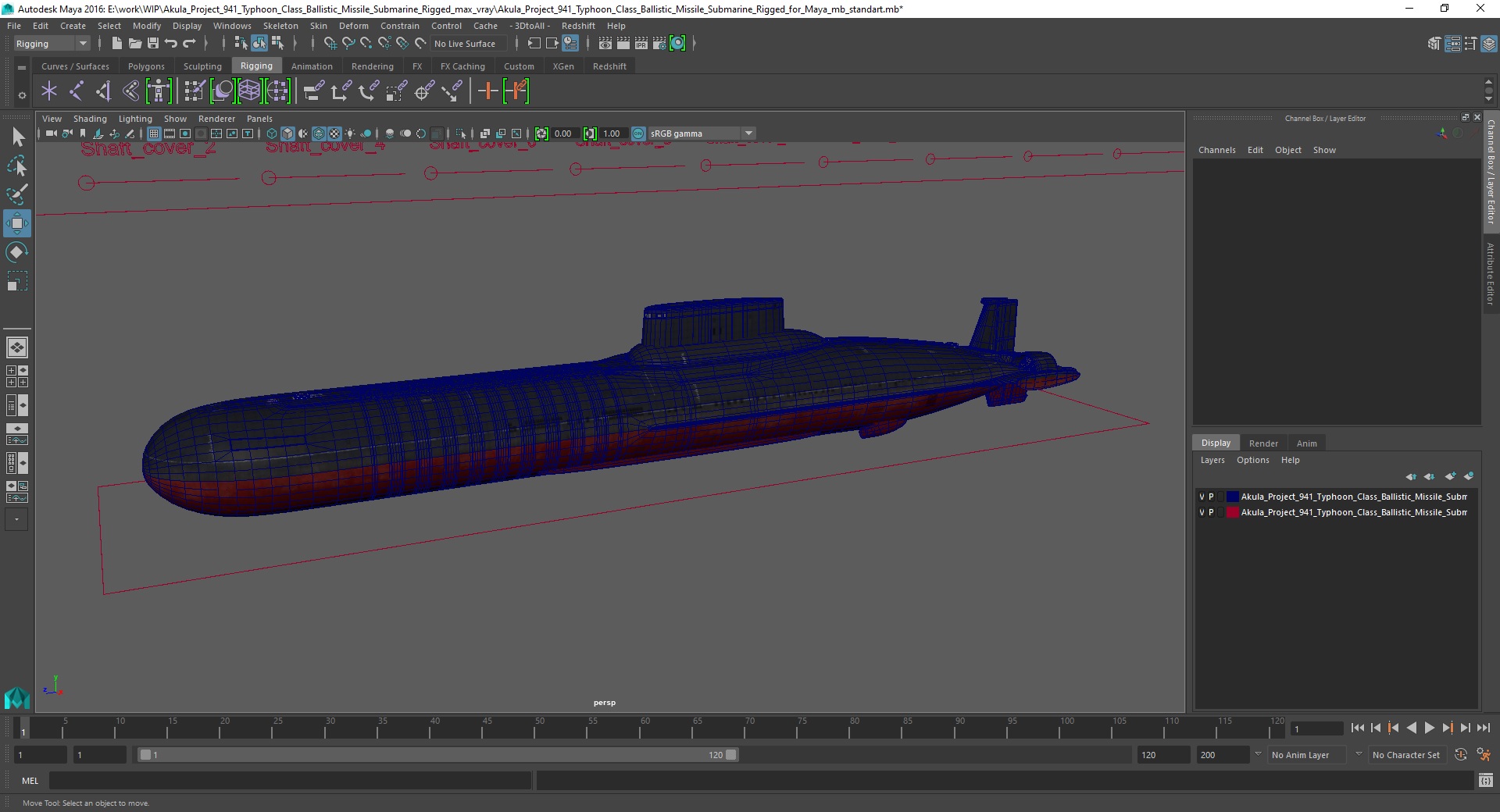Viewport: 1500px width, 812px height.
Task: Click the Undo arrow icon
Action: pyautogui.click(x=171, y=44)
